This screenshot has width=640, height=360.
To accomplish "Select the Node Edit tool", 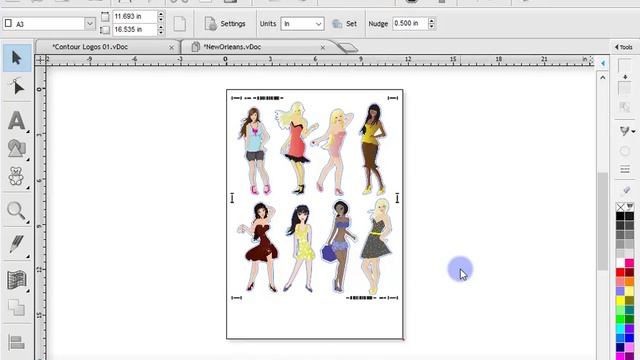I will [x=17, y=87].
